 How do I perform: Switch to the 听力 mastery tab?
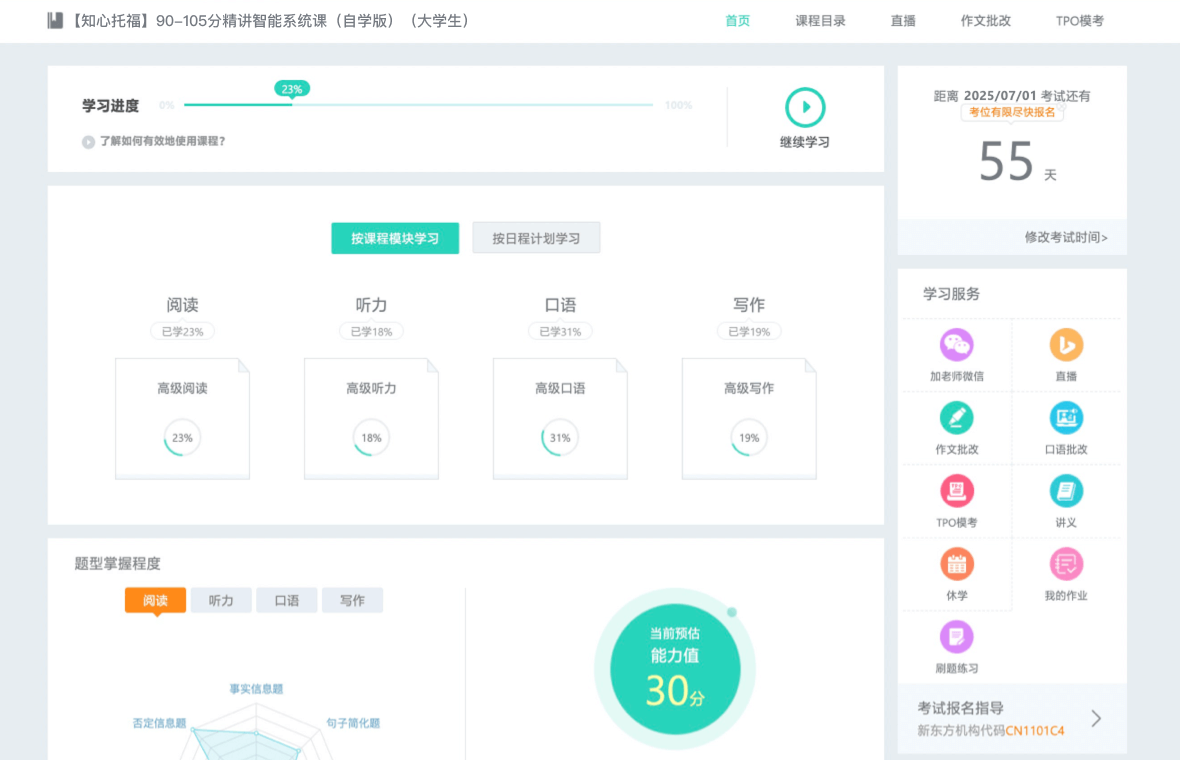[x=221, y=600]
